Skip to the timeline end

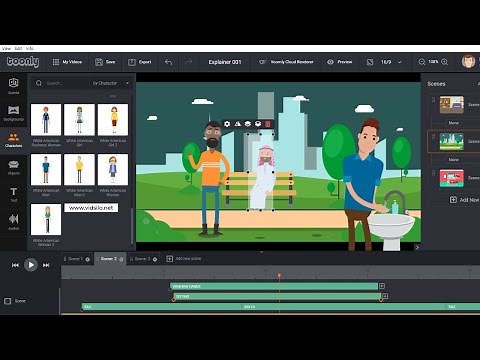click(x=46, y=265)
